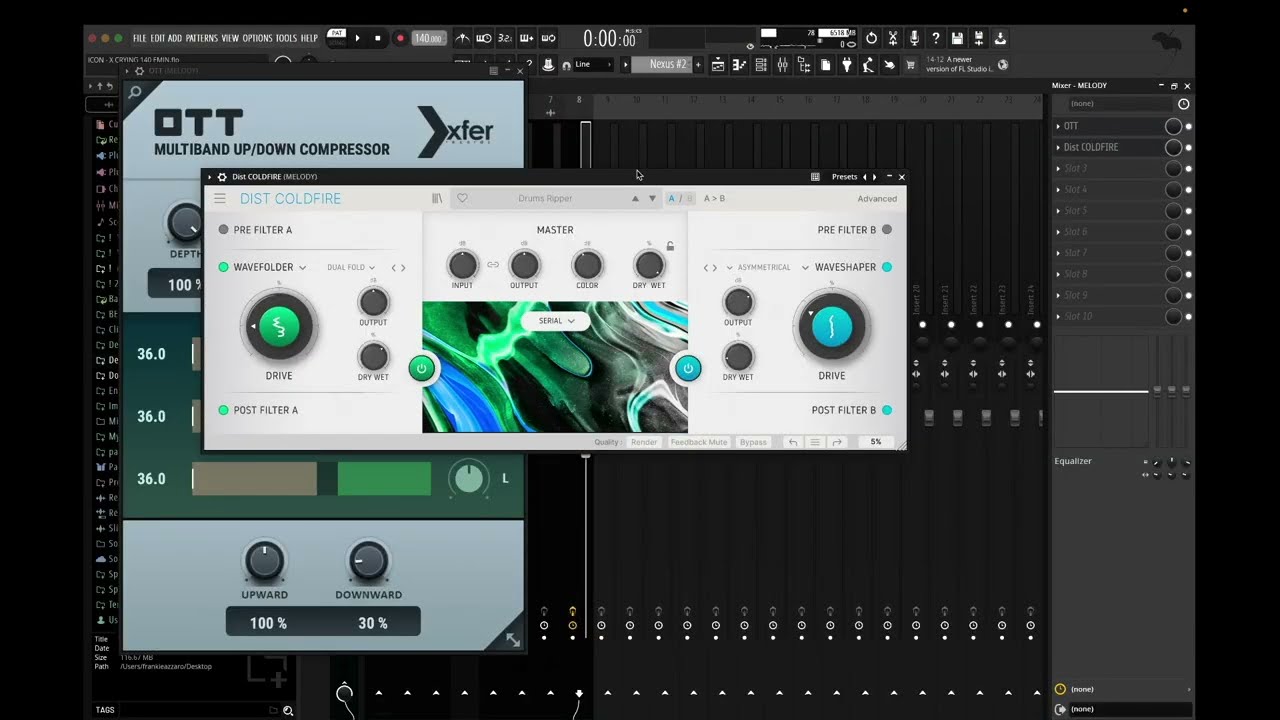Open the FL Studio mixer window icon
1280x720 pixels.
pyautogui.click(x=782, y=65)
